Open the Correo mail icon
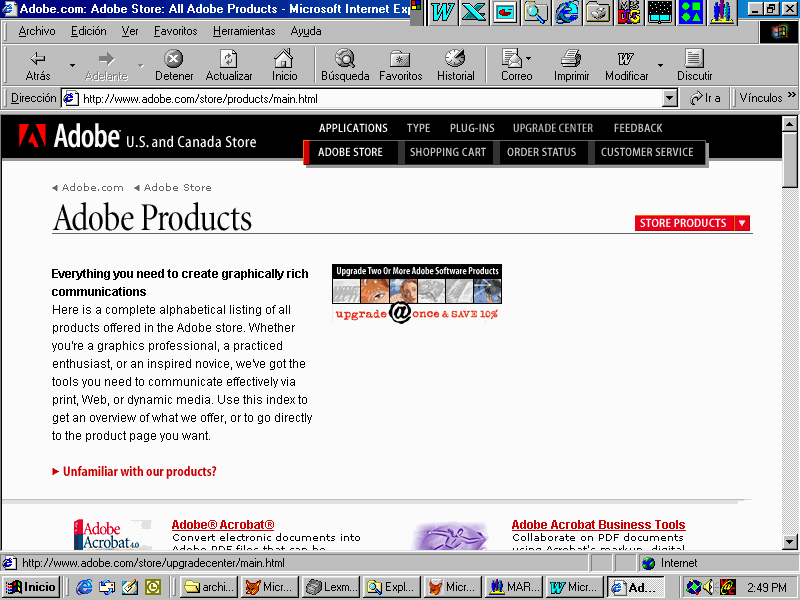The height and width of the screenshot is (600, 800). pyautogui.click(x=513, y=60)
